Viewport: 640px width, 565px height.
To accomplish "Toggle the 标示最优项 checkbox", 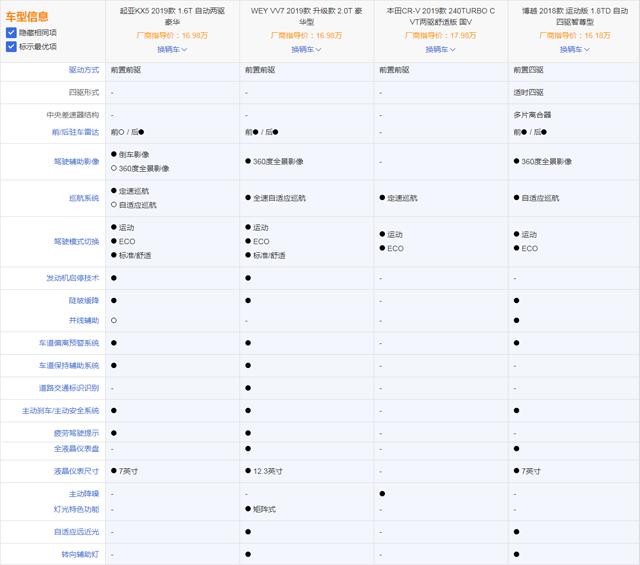I will pyautogui.click(x=11, y=47).
